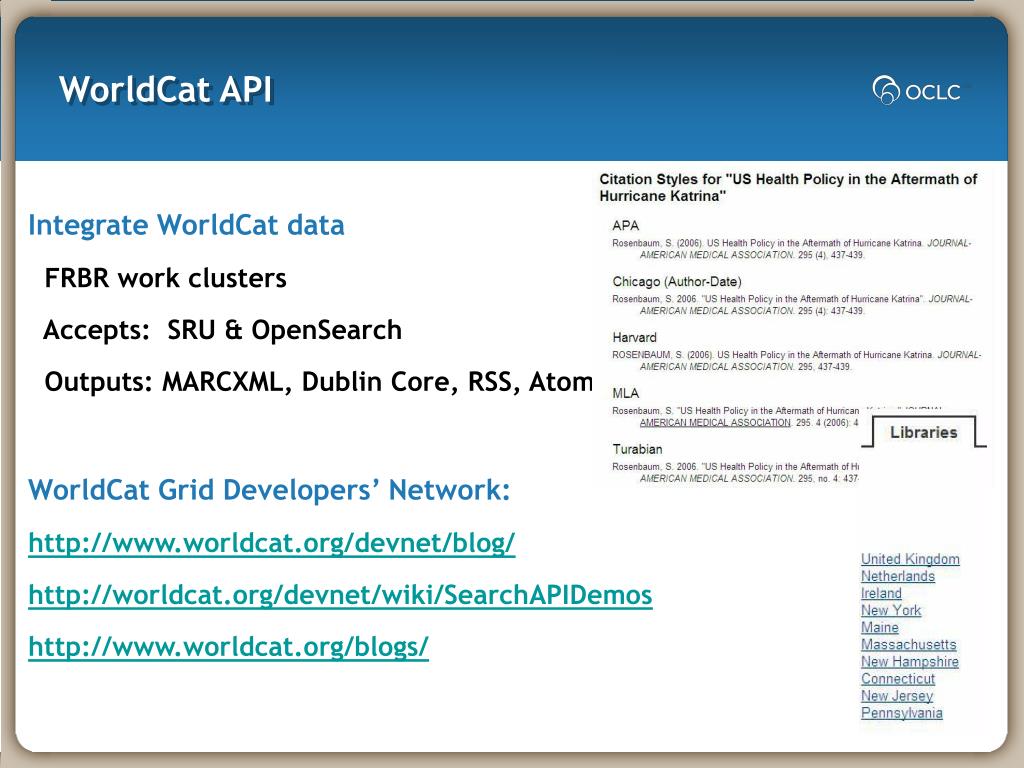Click the Pennsylvania link

point(902,712)
